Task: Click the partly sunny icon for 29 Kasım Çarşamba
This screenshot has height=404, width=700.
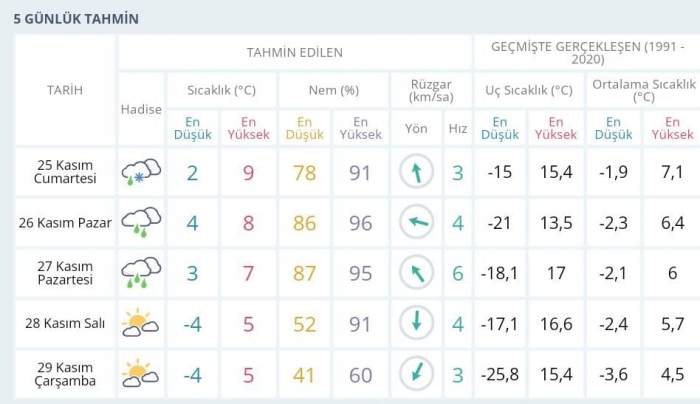Action: click(140, 374)
